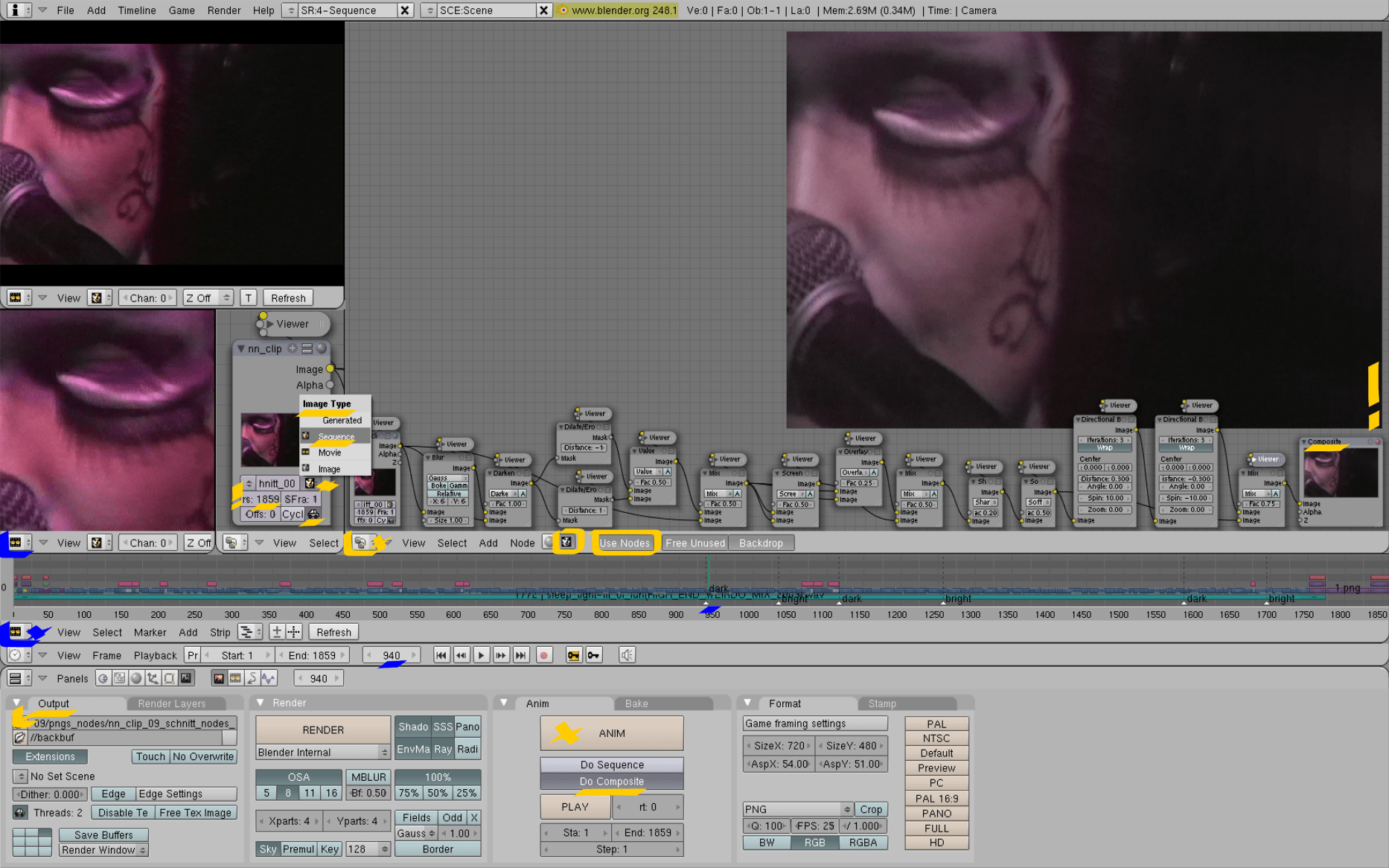
Task: Toggle the Backdrop option in node editor
Action: (761, 543)
